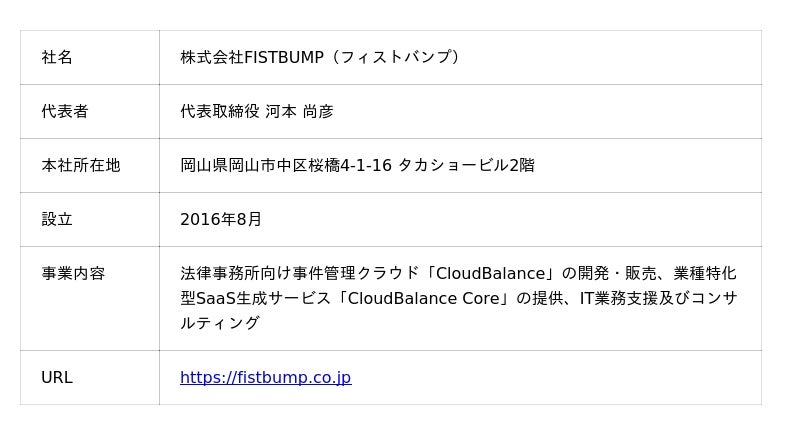Viewport: 800px width, 435px height.
Task: Click the 株式会社FISTBUMP company name text
Action: (x=252, y=58)
